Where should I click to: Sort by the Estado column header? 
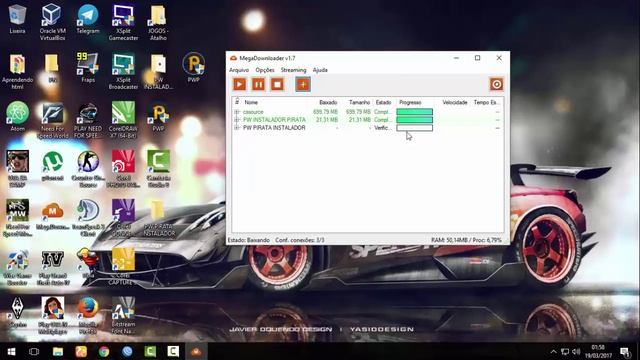383,102
